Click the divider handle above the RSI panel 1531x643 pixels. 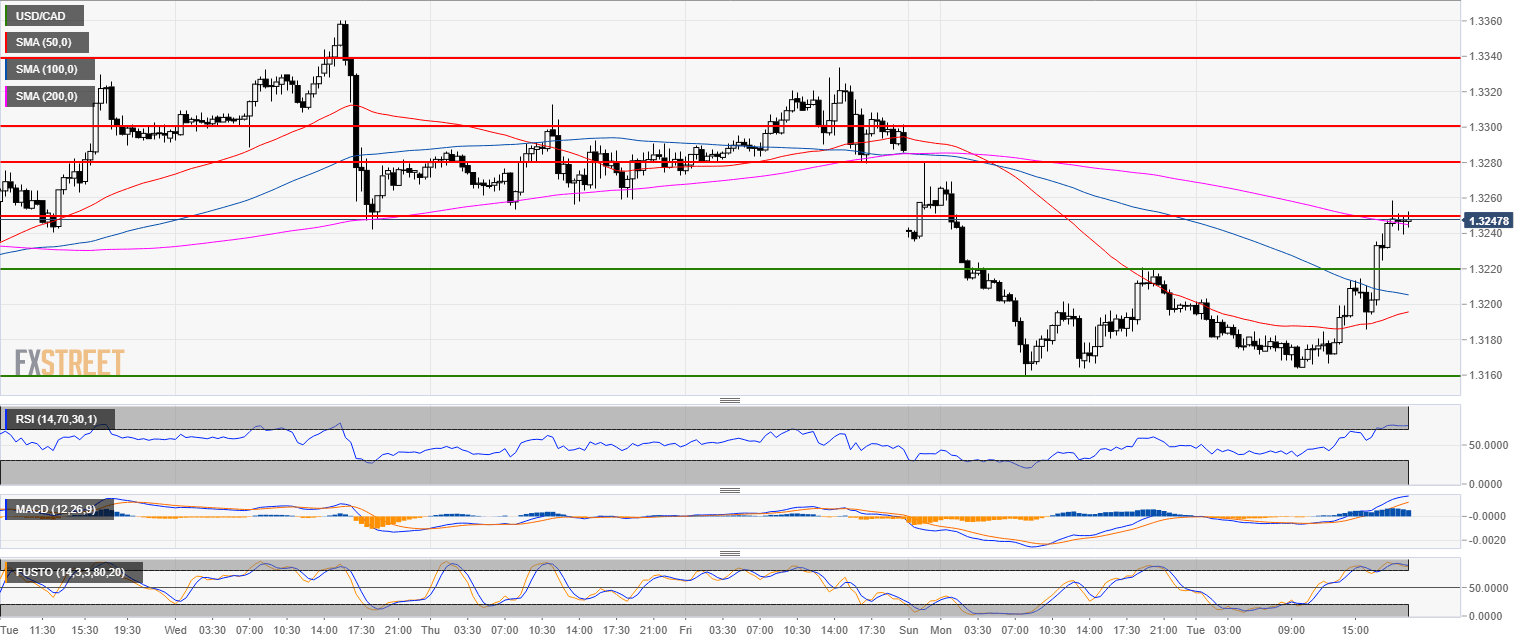[730, 400]
